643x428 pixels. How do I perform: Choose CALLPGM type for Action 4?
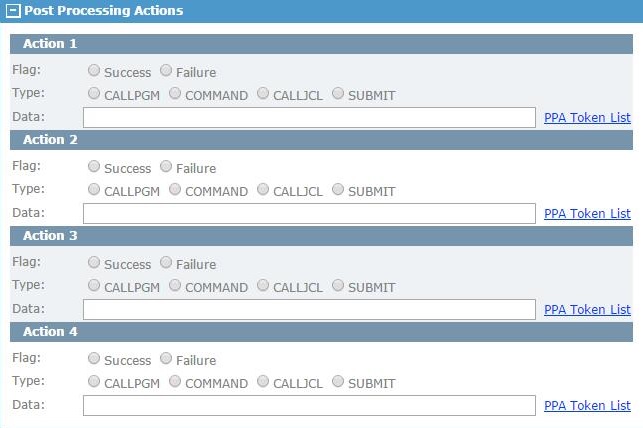pyautogui.click(x=94, y=381)
